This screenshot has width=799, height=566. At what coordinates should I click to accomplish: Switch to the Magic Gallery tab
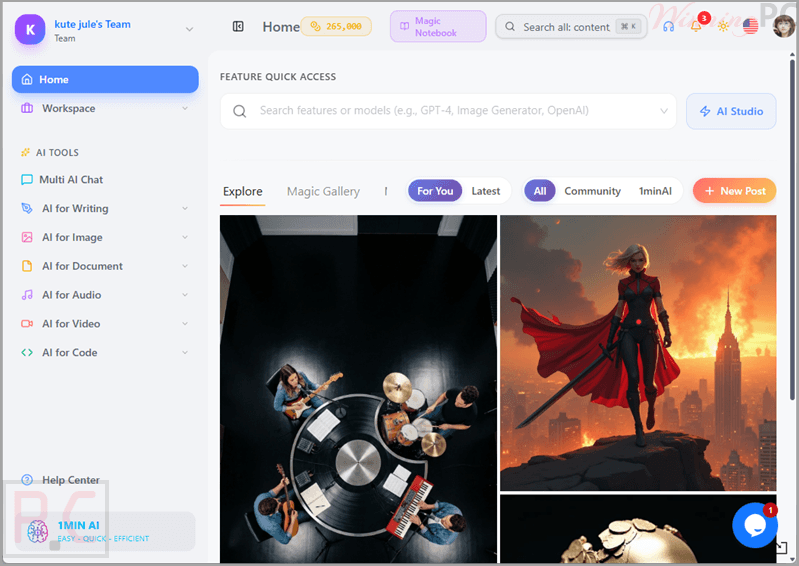pyautogui.click(x=323, y=192)
